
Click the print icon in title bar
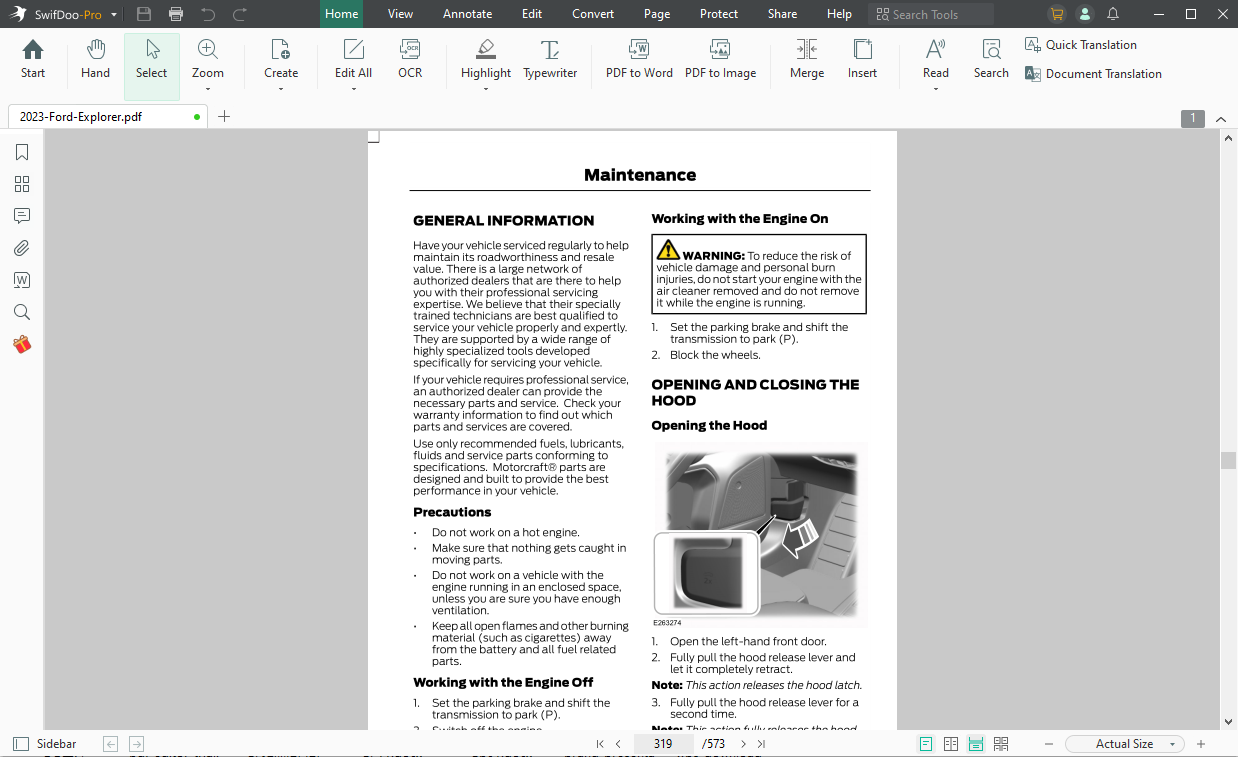click(176, 14)
